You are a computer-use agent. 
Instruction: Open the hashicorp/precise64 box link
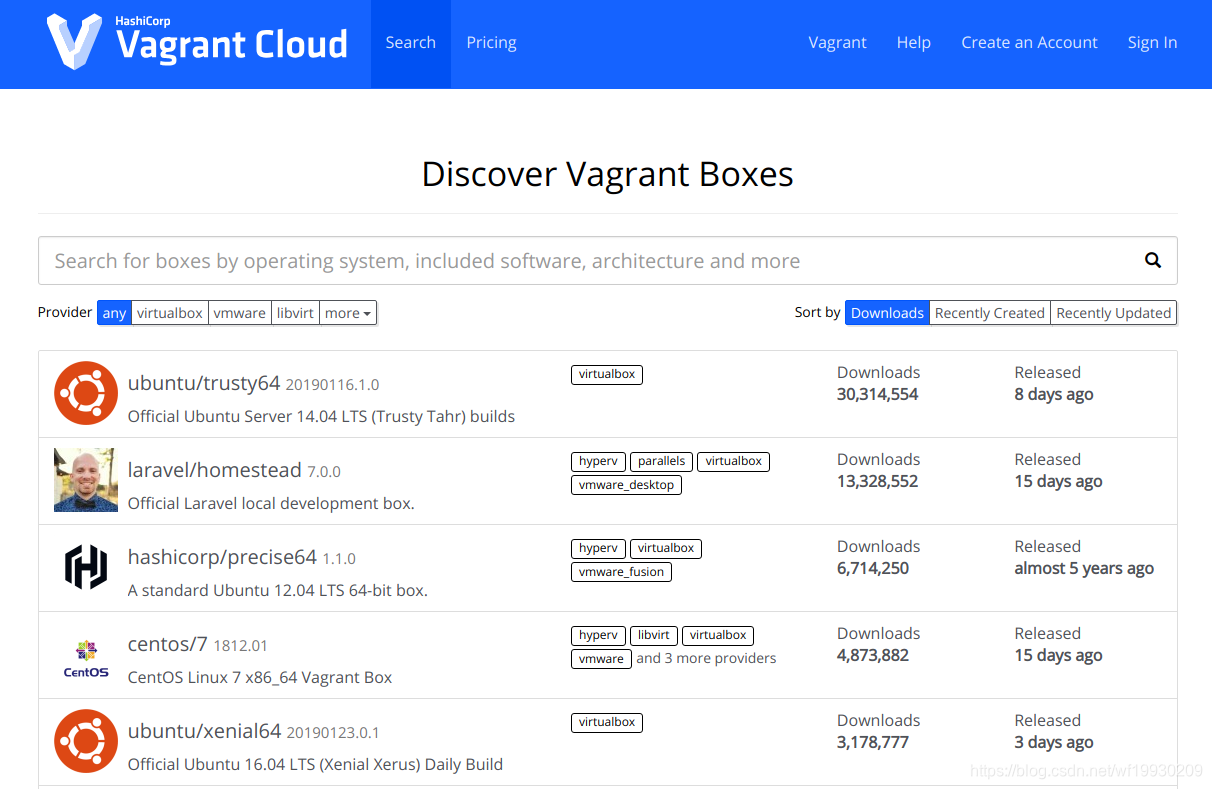click(222, 557)
